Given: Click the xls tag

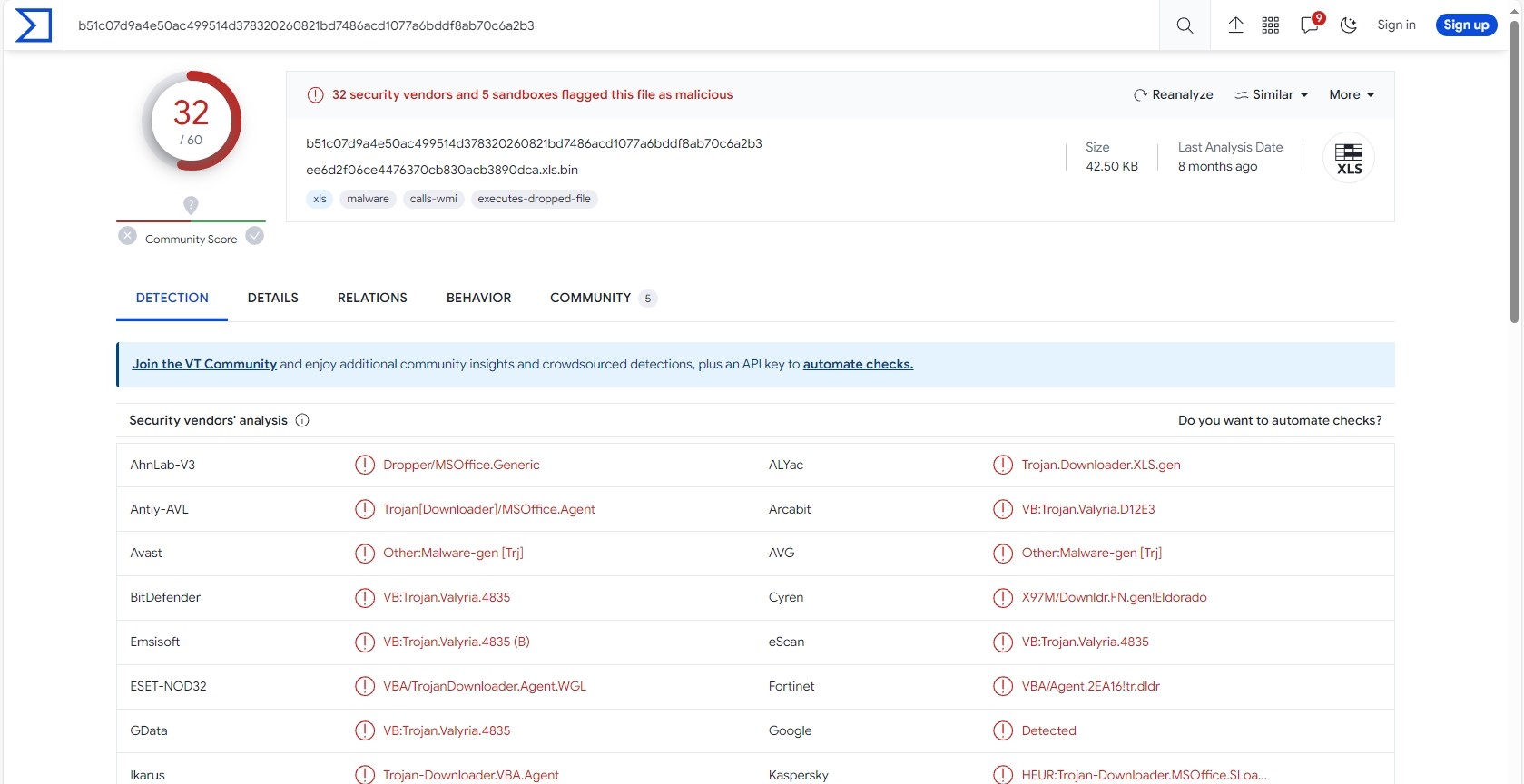Looking at the screenshot, I should pos(320,199).
